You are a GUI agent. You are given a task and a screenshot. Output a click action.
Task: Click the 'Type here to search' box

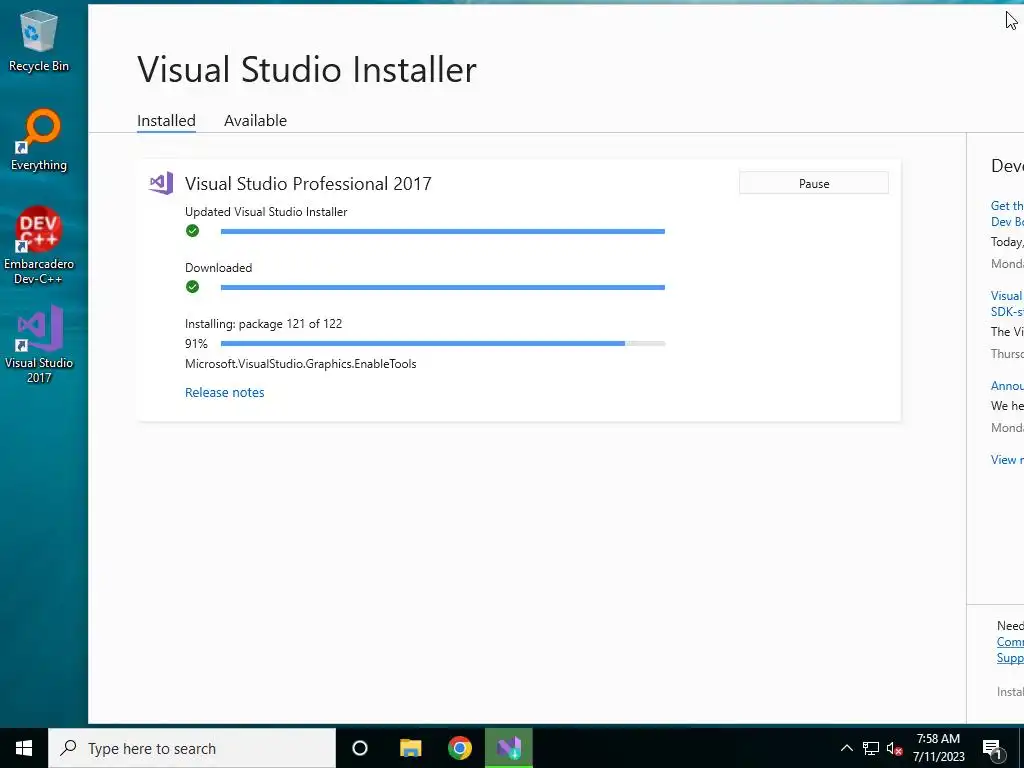[x=192, y=748]
